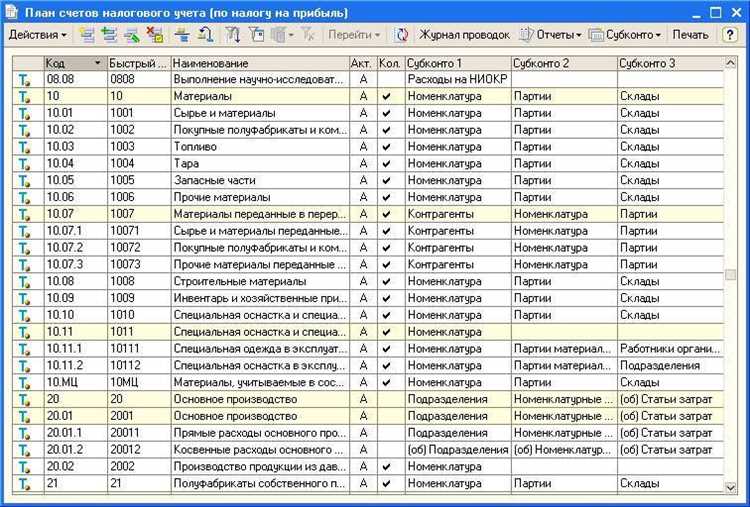Screen dimensions: 750x507
Task: Toggle Кол. checkmark for account 10.МЦ
Action: [386, 382]
